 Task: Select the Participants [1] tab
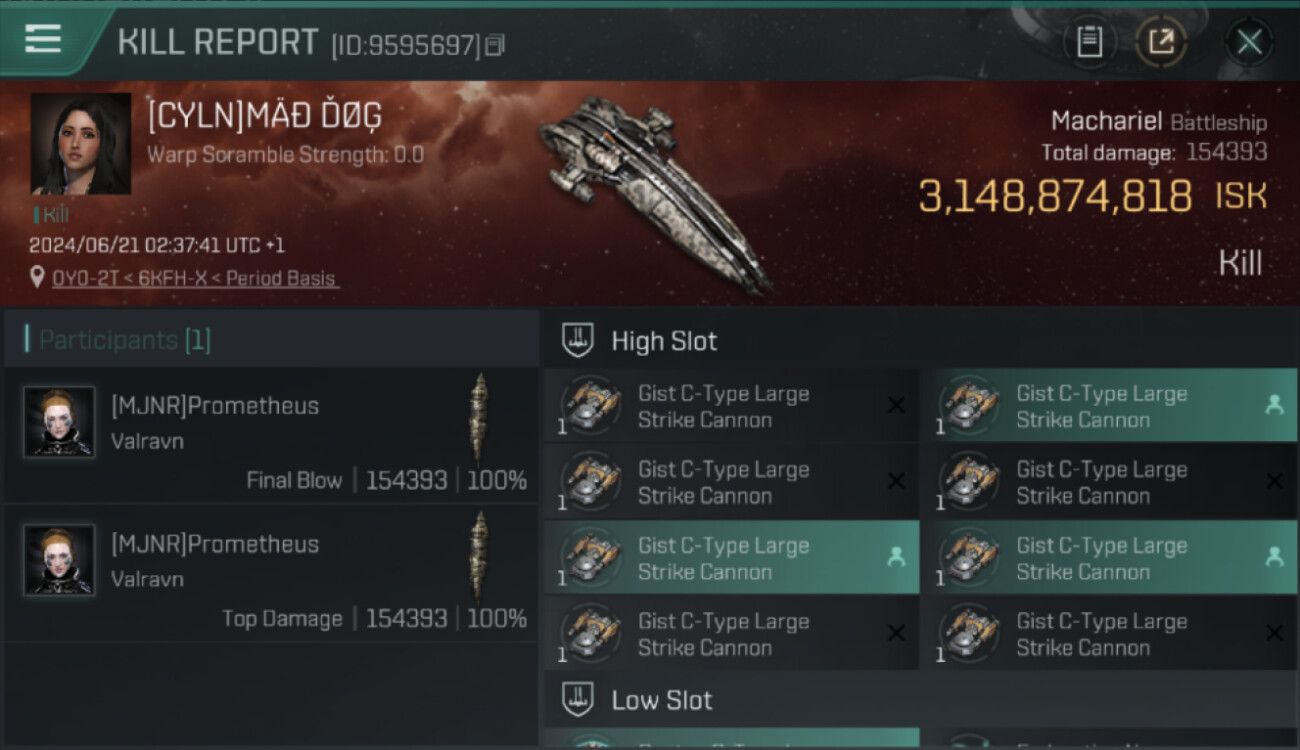[125, 340]
